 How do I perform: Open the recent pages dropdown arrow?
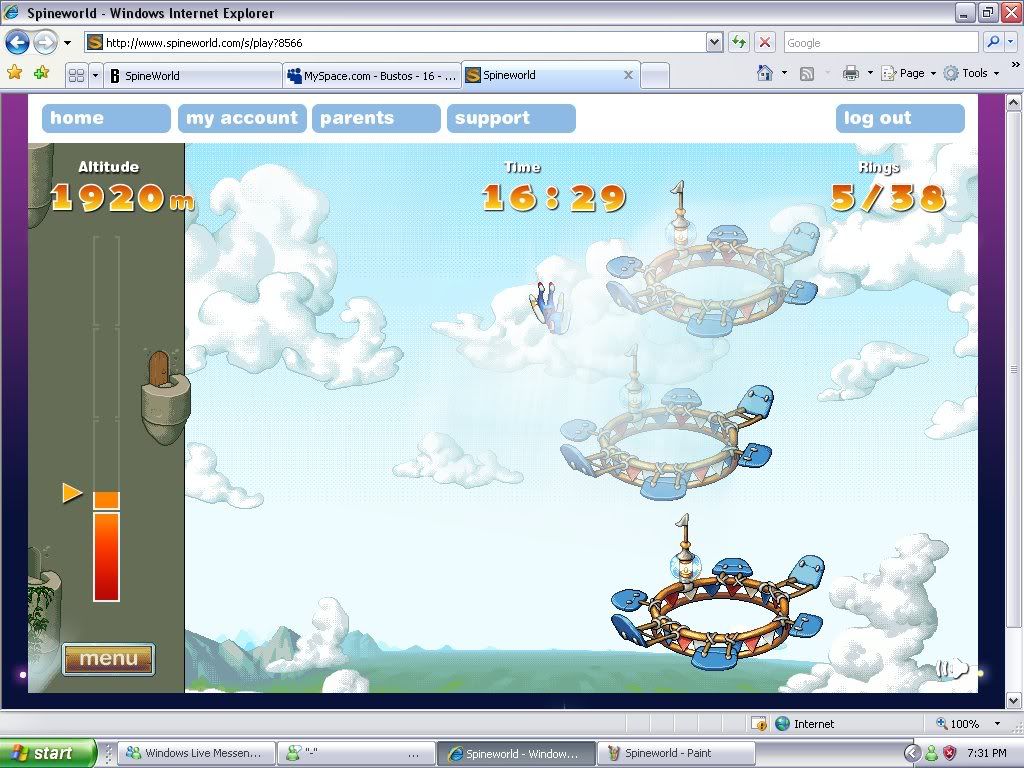tap(67, 43)
